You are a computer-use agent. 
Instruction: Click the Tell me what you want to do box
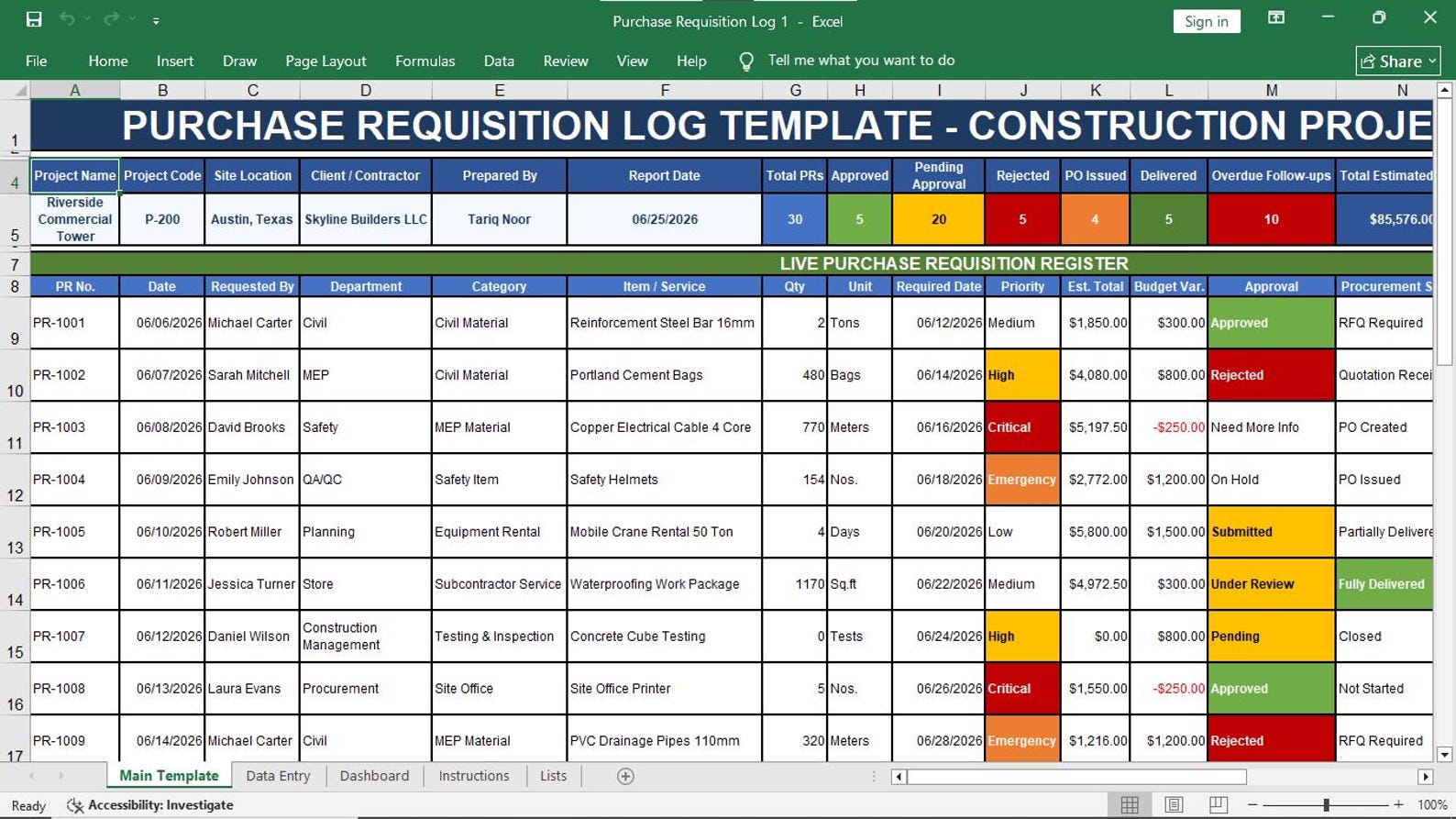pyautogui.click(x=861, y=61)
